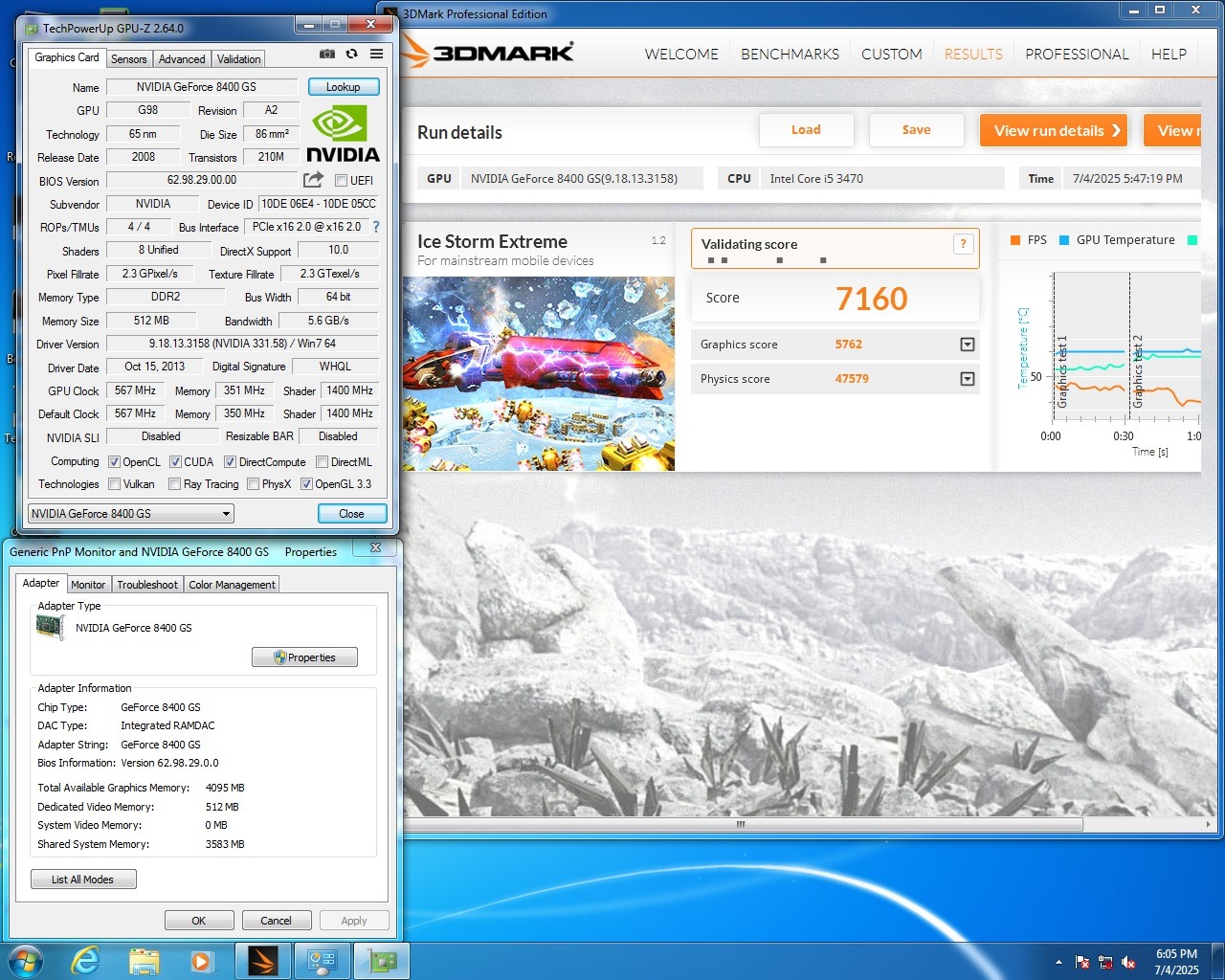This screenshot has width=1225, height=980.
Task: Click the 3DMark horizontal scrollbar
Action: [740, 824]
